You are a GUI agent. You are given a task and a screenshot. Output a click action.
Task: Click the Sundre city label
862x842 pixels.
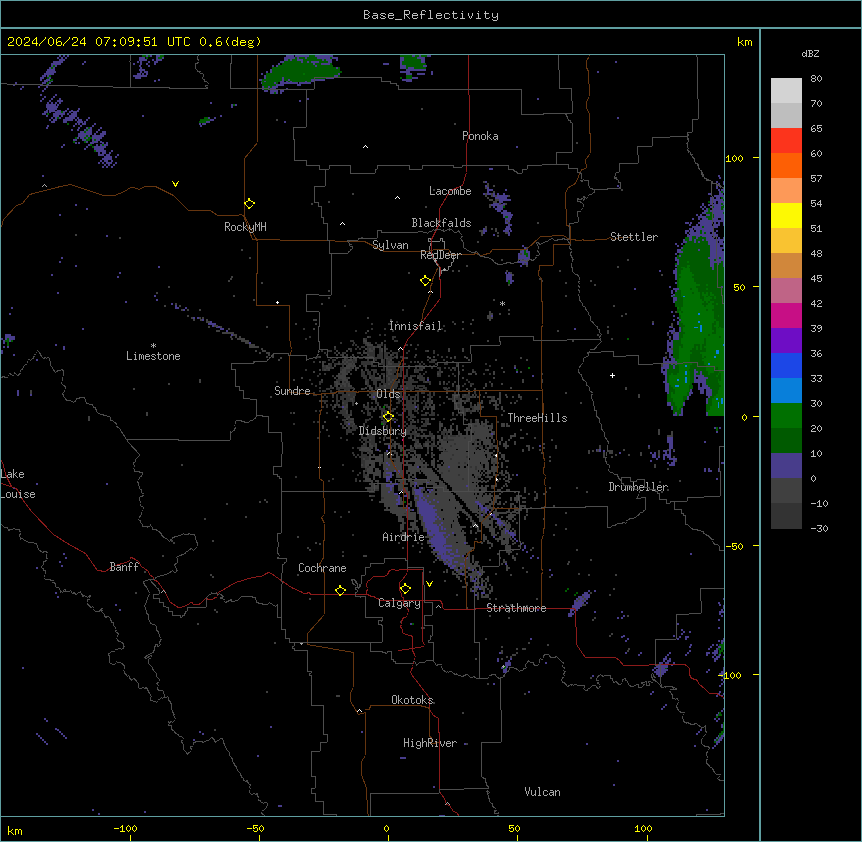point(292,391)
